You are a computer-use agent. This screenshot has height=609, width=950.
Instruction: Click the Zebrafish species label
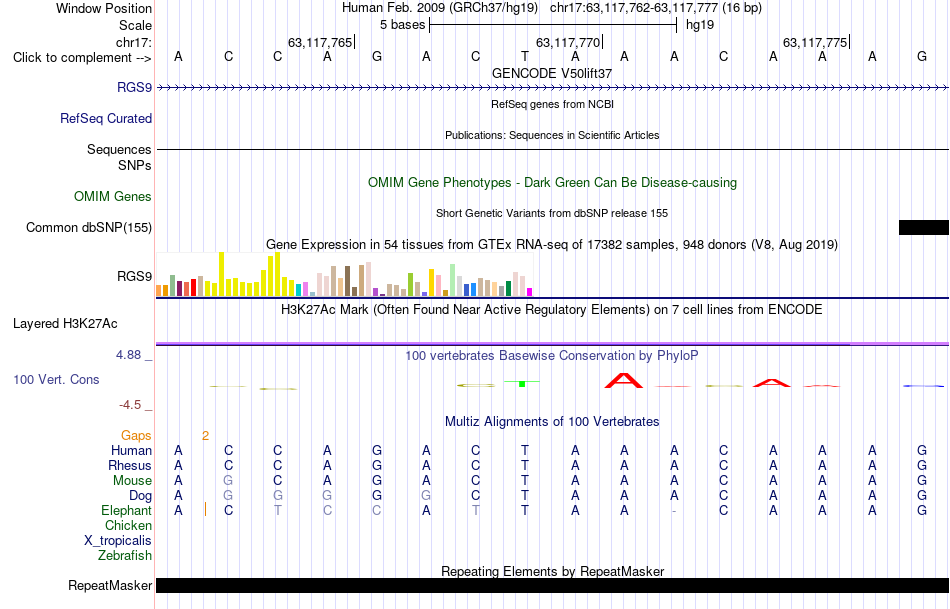click(125, 555)
